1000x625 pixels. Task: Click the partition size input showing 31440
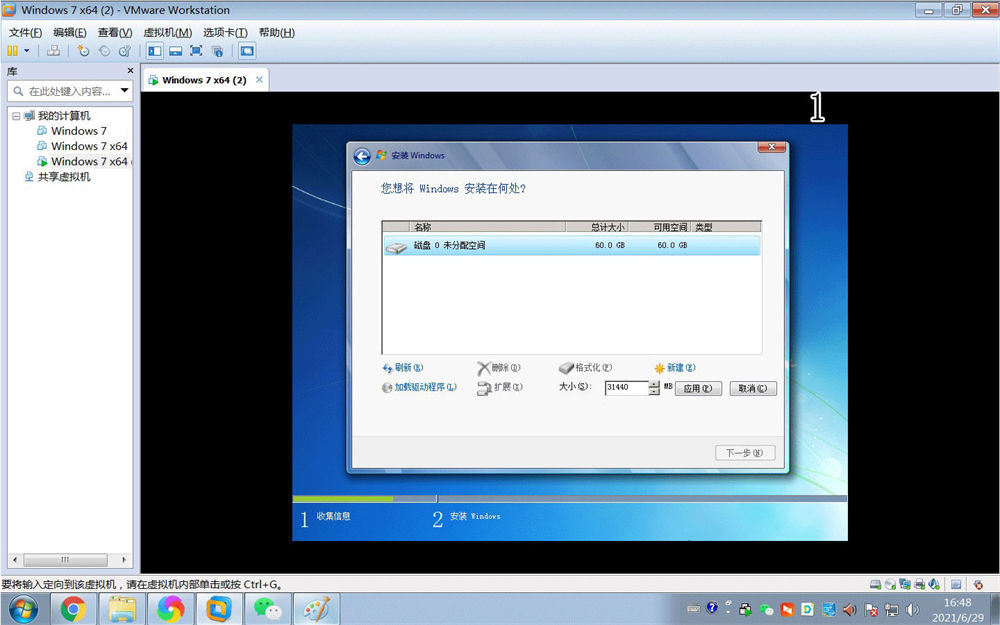(x=626, y=387)
